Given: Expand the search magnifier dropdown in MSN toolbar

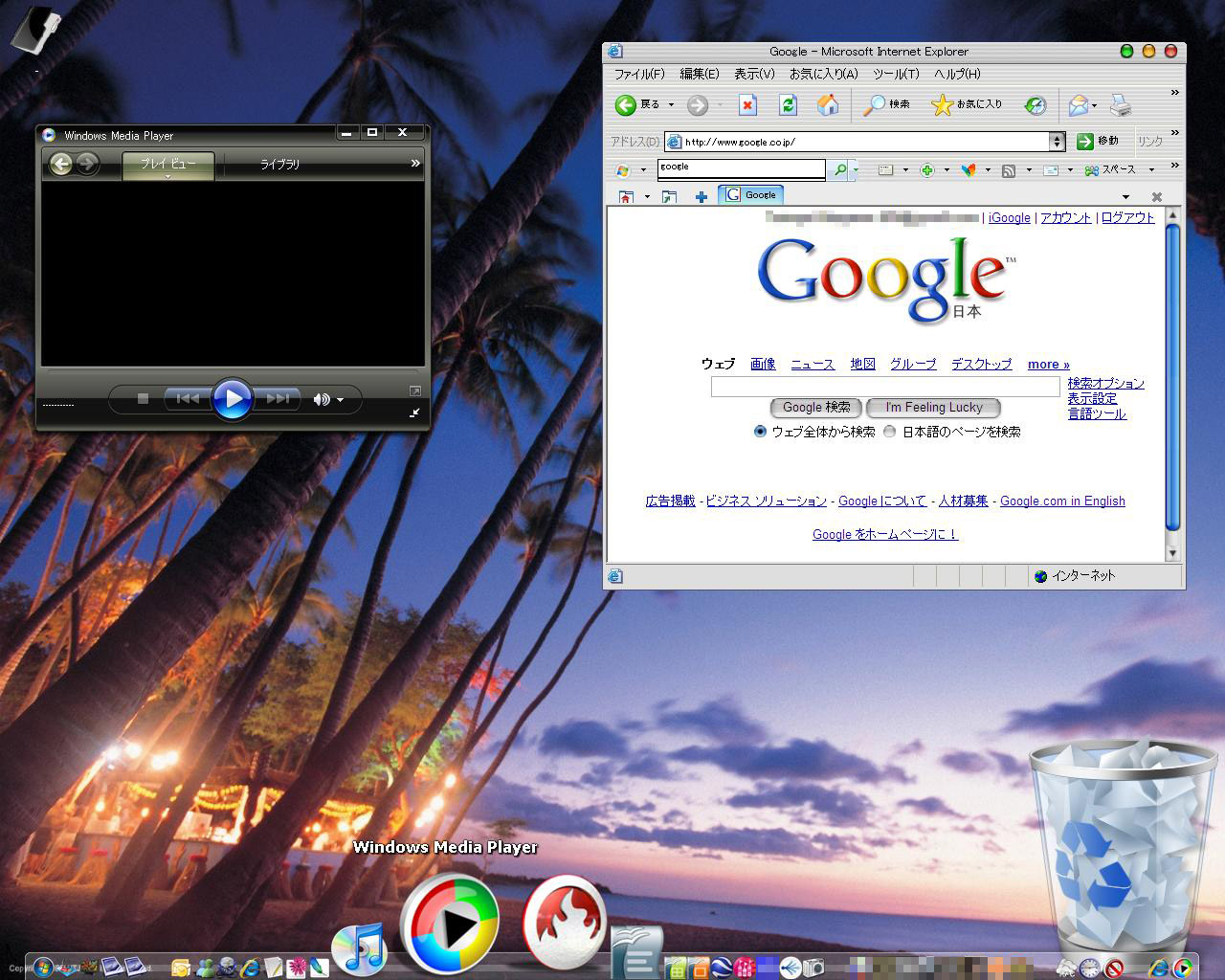Looking at the screenshot, I should (855, 170).
